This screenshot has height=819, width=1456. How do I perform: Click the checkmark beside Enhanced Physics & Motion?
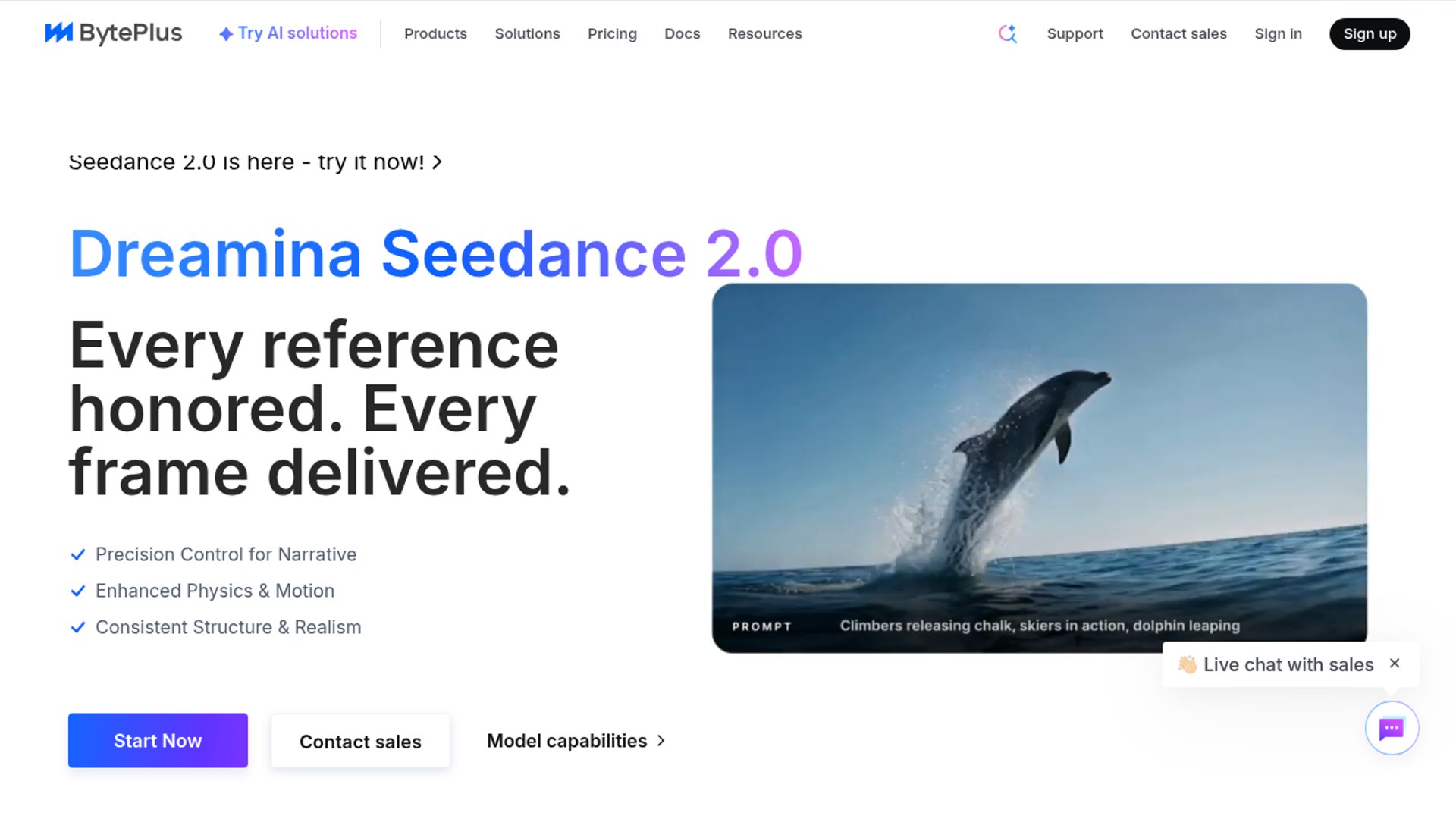79,591
